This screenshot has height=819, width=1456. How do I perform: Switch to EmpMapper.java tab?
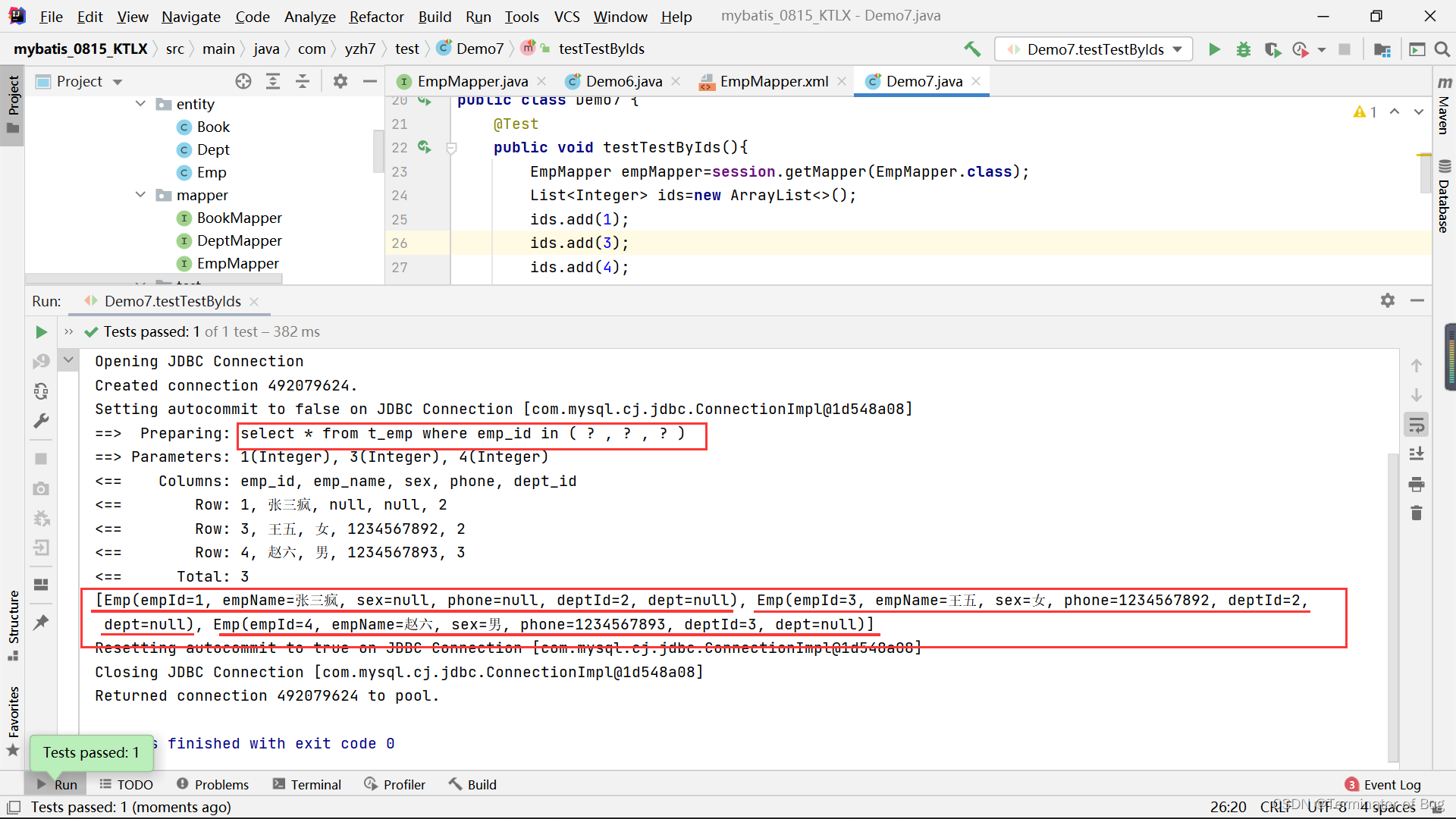coord(472,81)
